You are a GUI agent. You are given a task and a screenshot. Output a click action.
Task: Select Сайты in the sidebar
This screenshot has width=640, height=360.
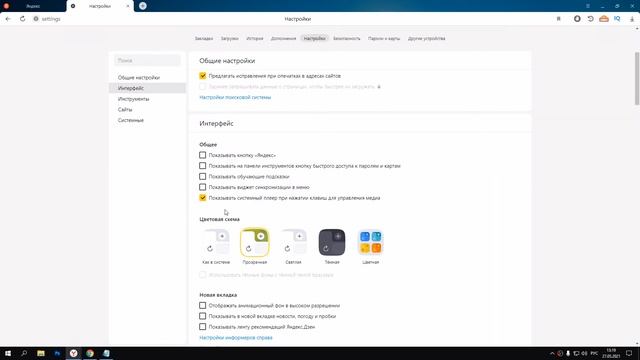125,109
